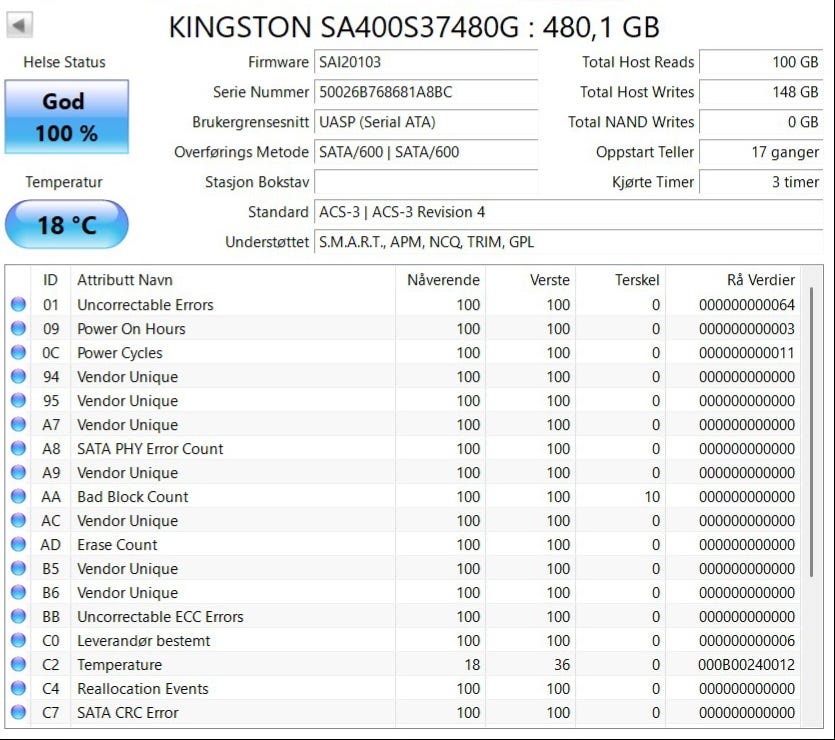The height and width of the screenshot is (740, 835).
Task: Select the Uncorrectable Errors attribute name
Action: [x=145, y=305]
